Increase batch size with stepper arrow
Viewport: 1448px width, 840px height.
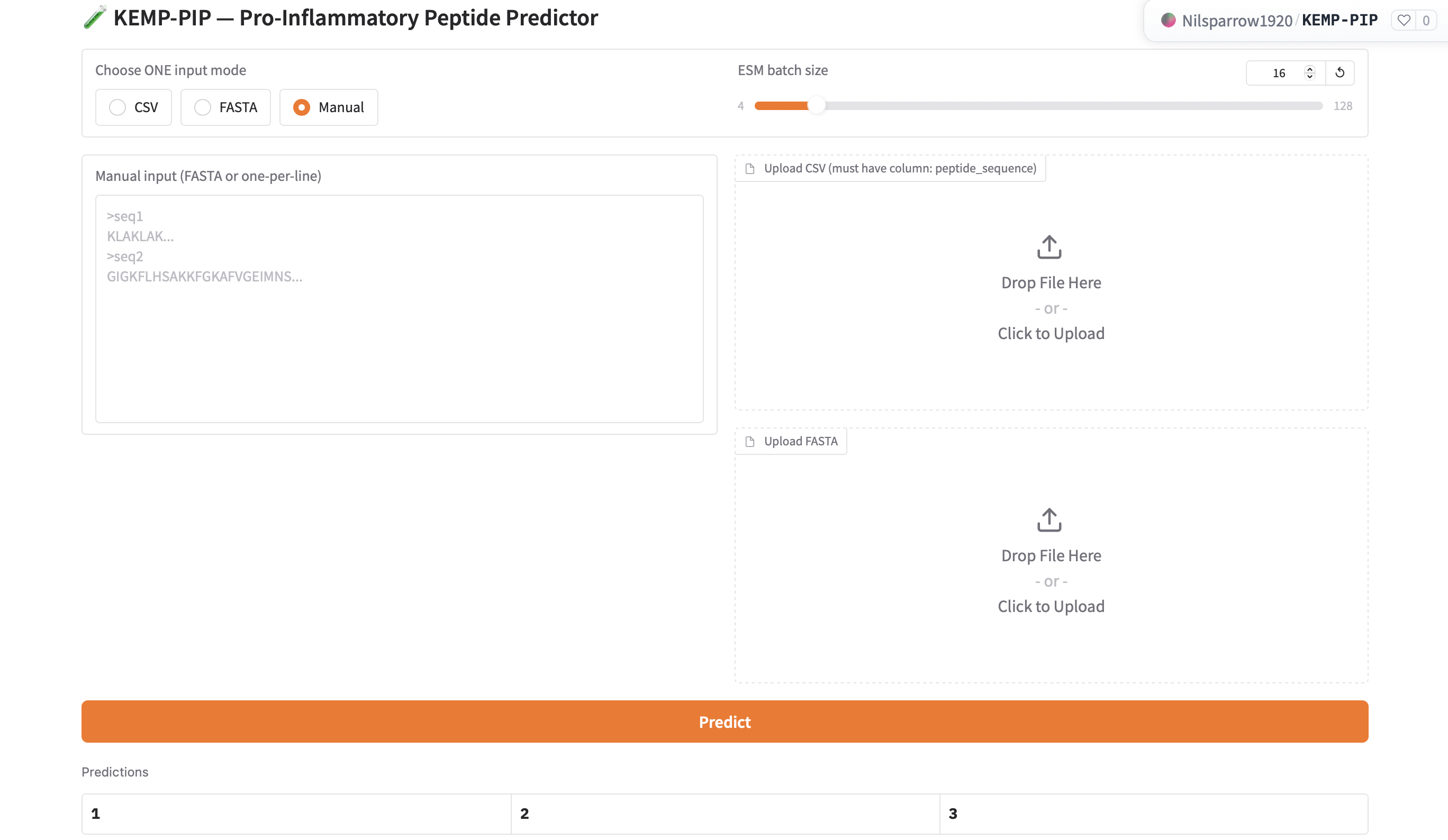(1309, 69)
